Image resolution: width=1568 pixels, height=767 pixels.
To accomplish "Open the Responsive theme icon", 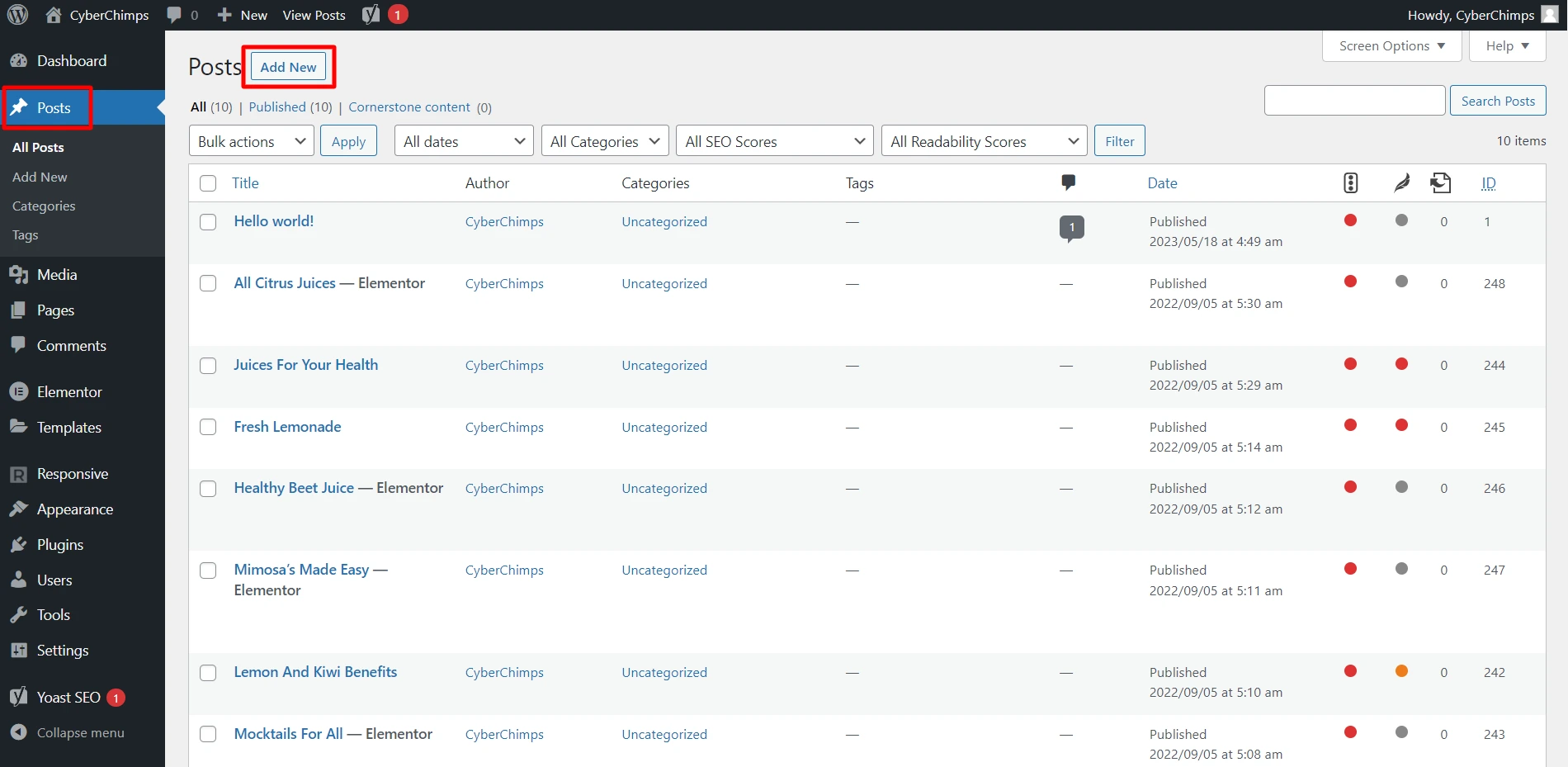I will [19, 474].
